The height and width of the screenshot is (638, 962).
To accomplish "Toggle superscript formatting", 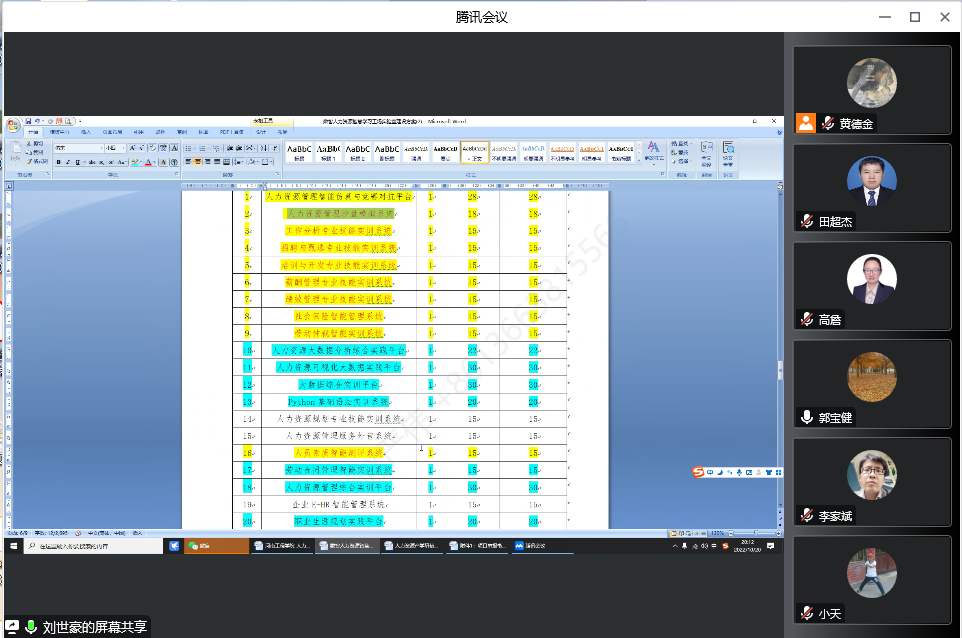I will click(110, 162).
